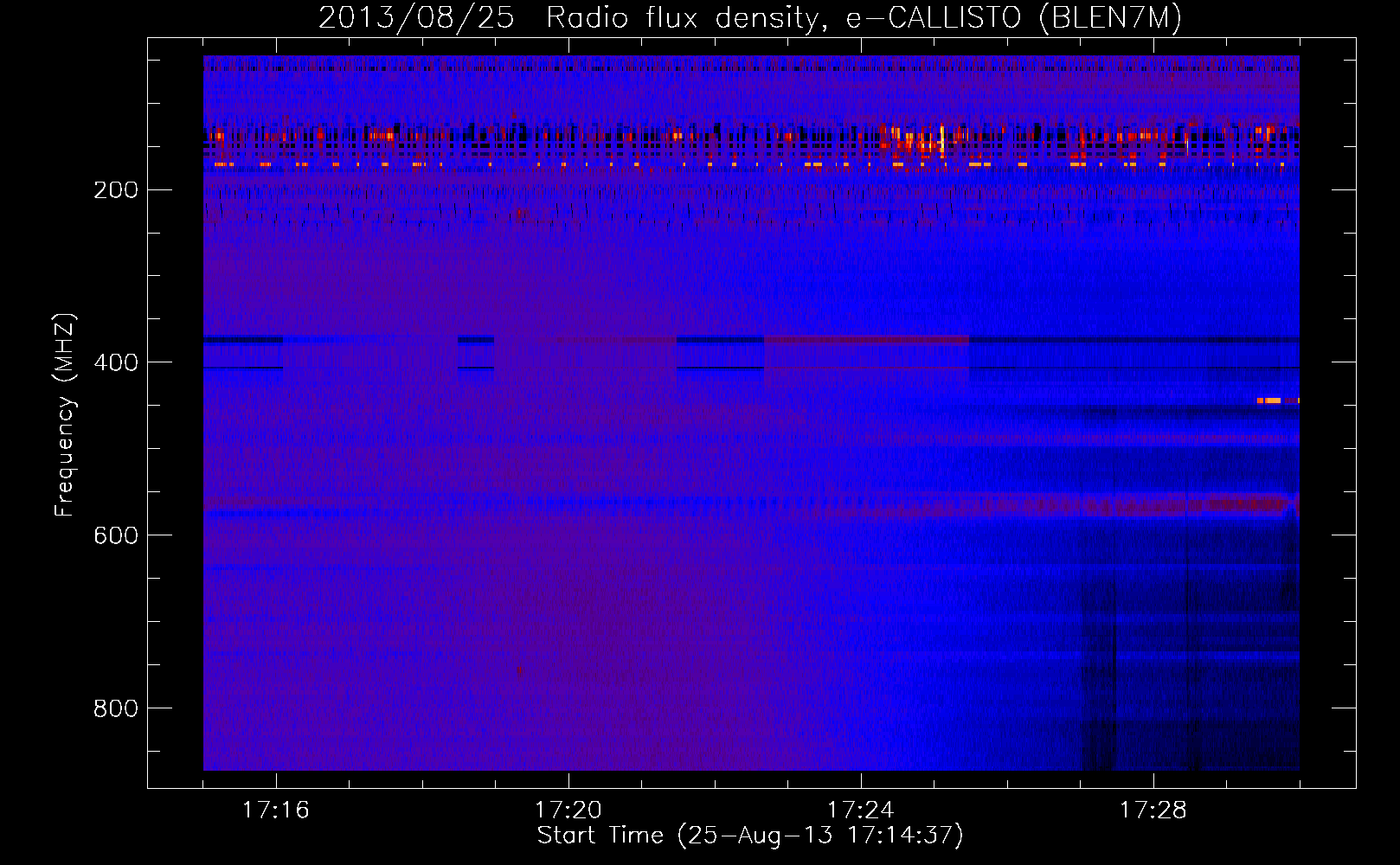
Task: Click the 600 frequency tick label
Action: point(116,535)
